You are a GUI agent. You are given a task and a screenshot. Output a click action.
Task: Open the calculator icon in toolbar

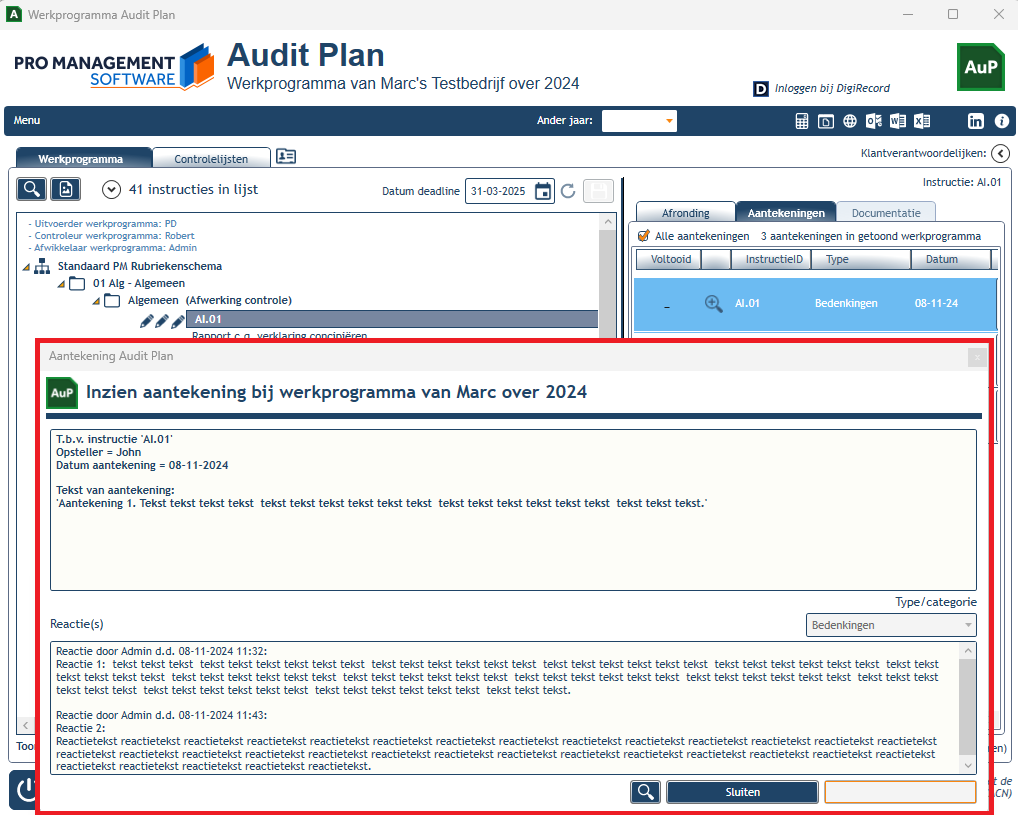click(802, 121)
